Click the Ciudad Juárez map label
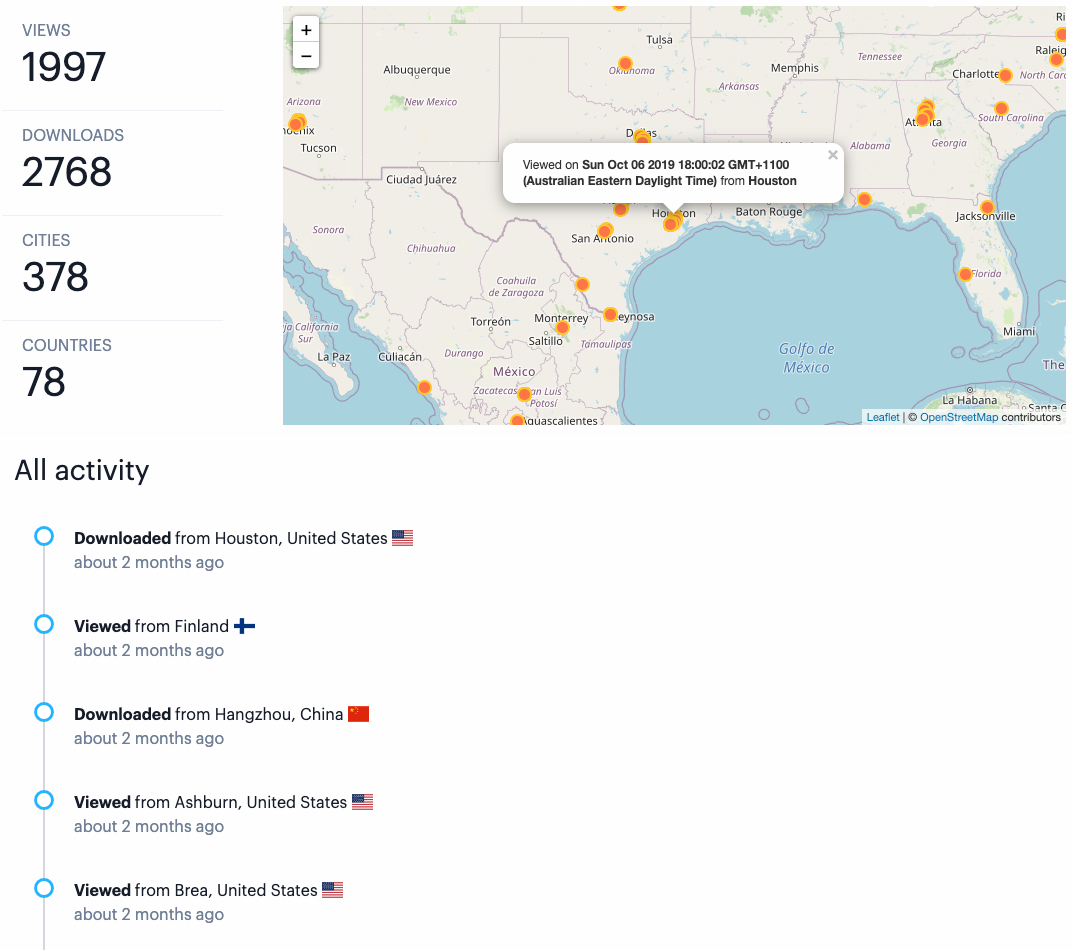The width and height of the screenshot is (1072, 950). 421,180
